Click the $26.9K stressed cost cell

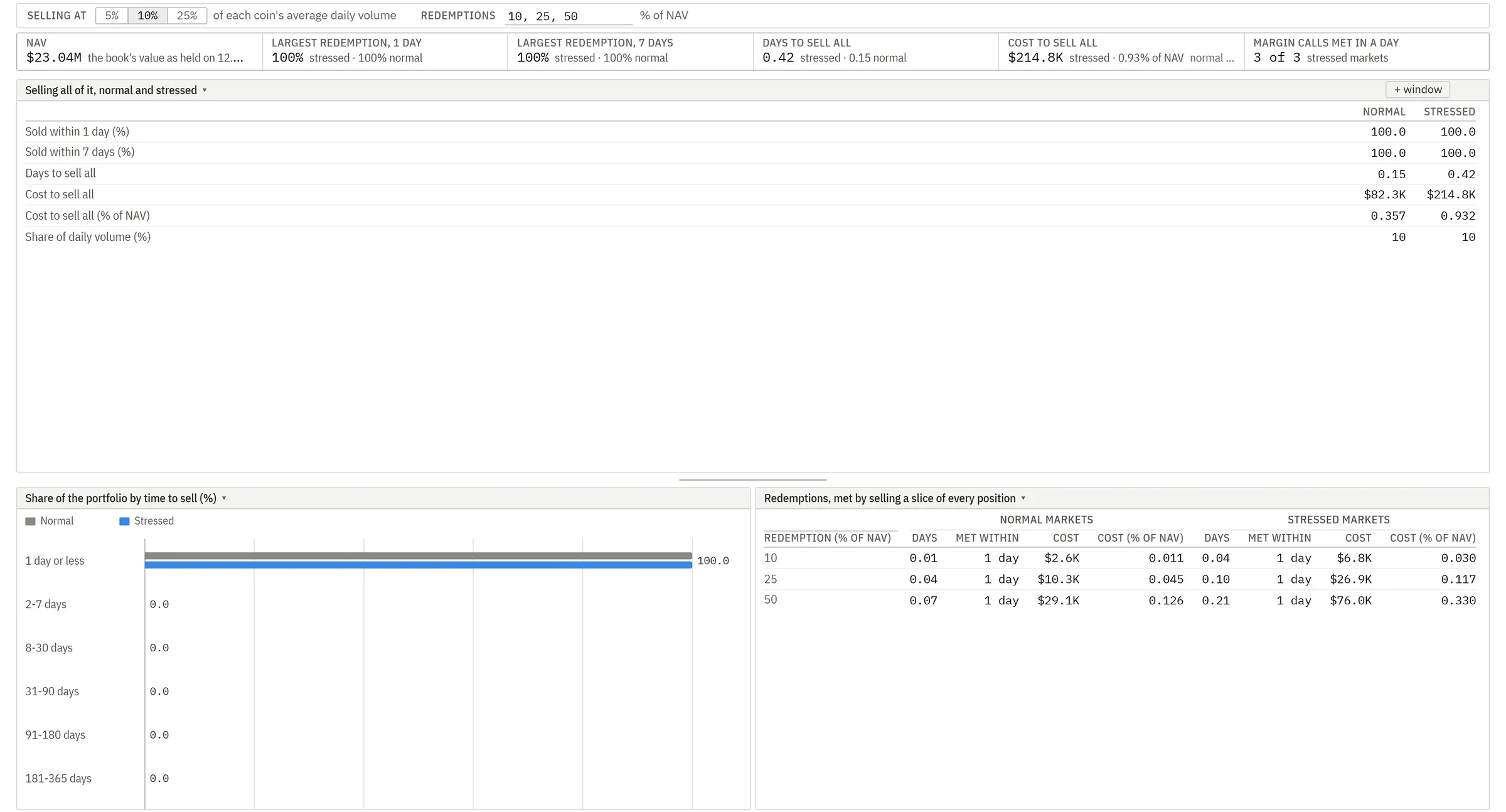coord(1350,580)
